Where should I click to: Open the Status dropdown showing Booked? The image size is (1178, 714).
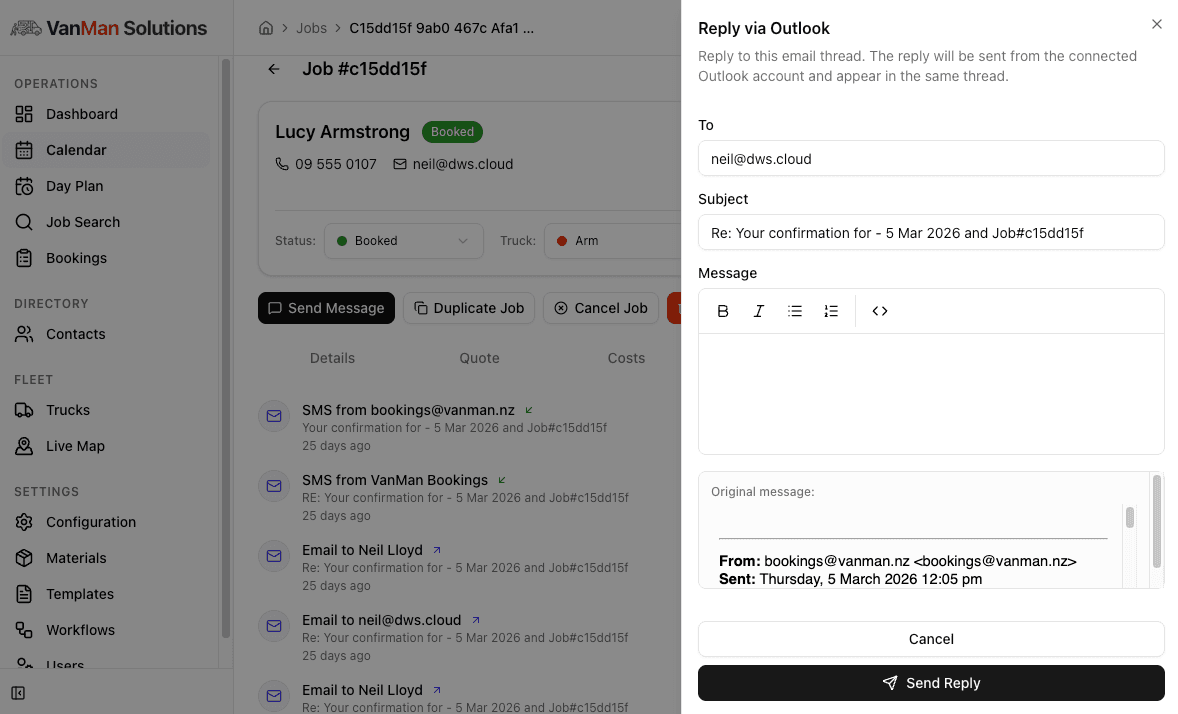click(x=402, y=241)
